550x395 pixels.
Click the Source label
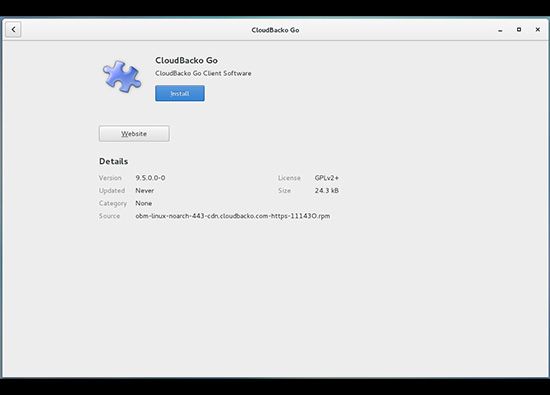click(109, 216)
